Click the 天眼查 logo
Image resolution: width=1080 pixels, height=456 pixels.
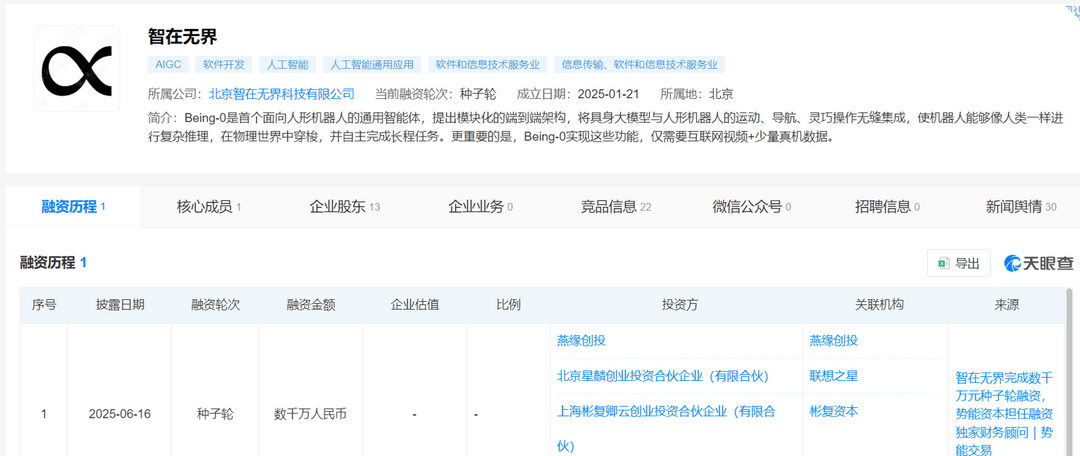coord(1039,263)
